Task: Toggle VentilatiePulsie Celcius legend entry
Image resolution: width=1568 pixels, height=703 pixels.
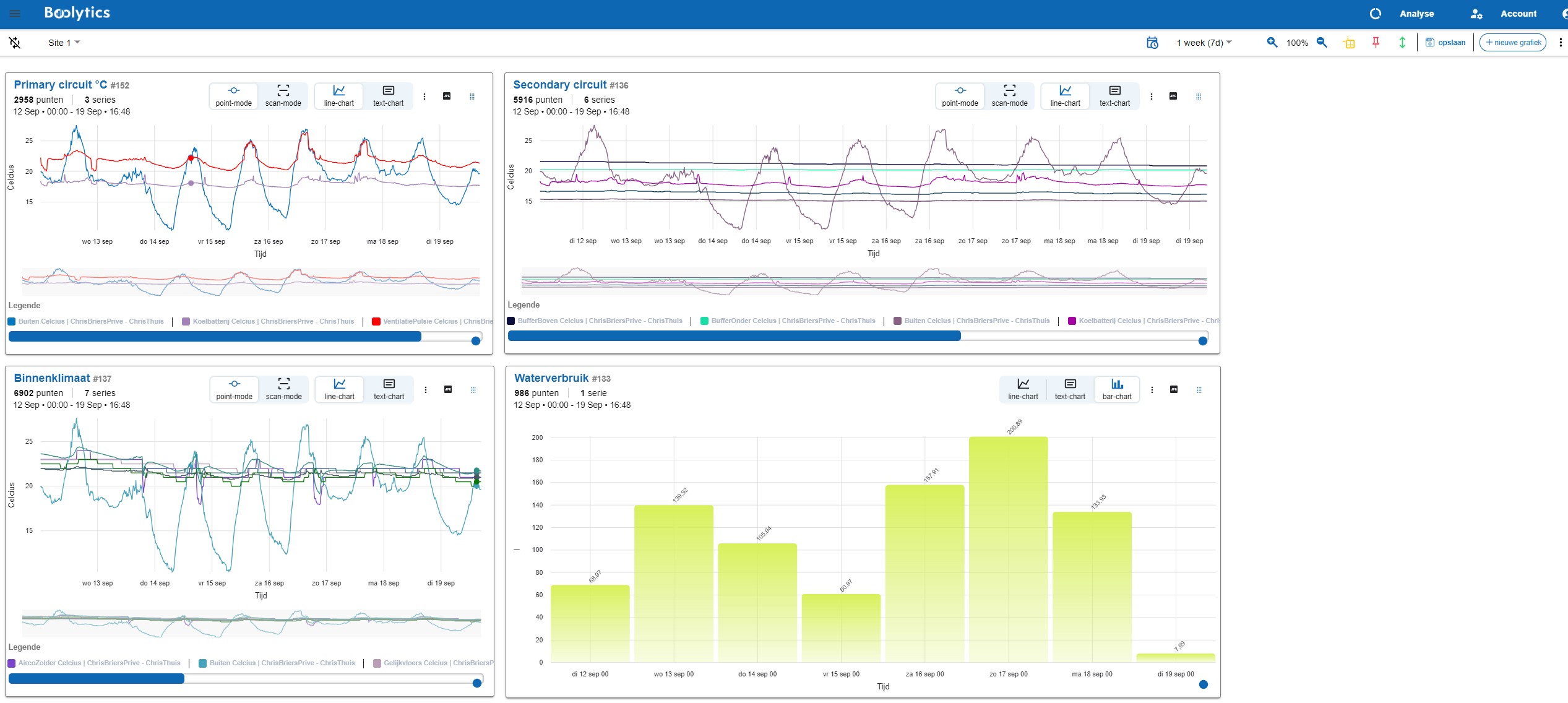Action: click(x=433, y=321)
